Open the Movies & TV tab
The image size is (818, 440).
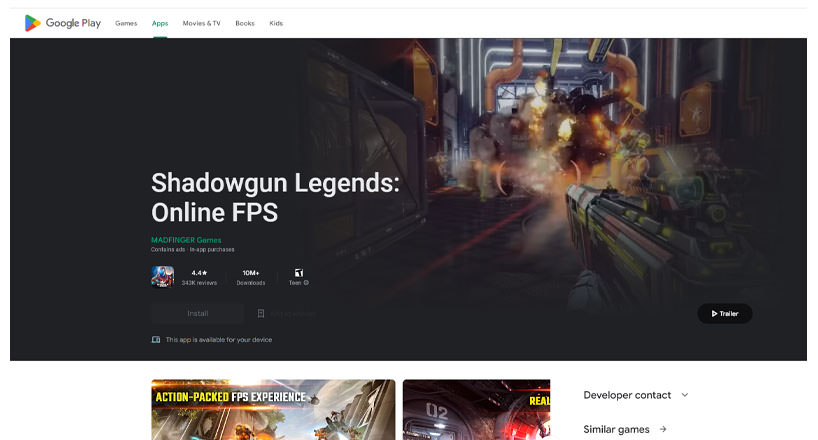pyautogui.click(x=201, y=23)
